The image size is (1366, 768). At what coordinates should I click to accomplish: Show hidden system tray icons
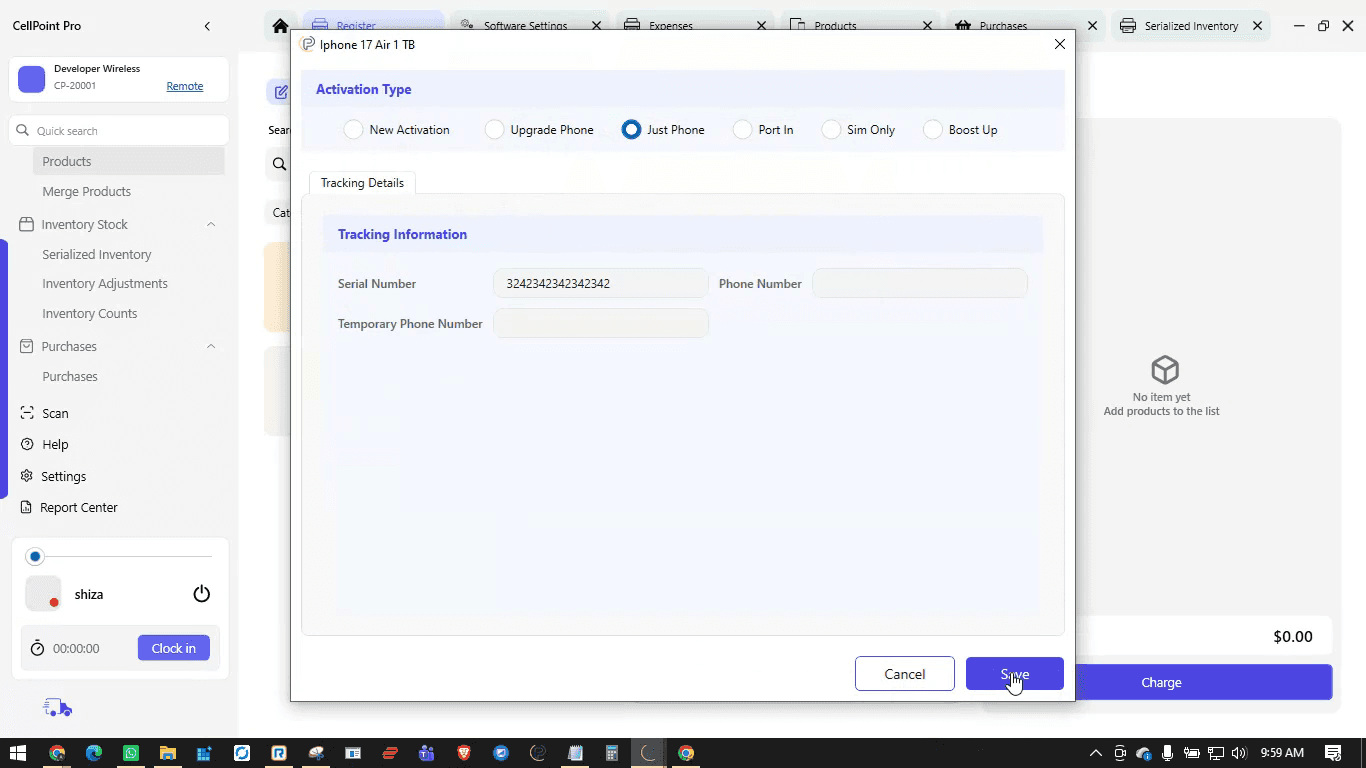(1096, 753)
